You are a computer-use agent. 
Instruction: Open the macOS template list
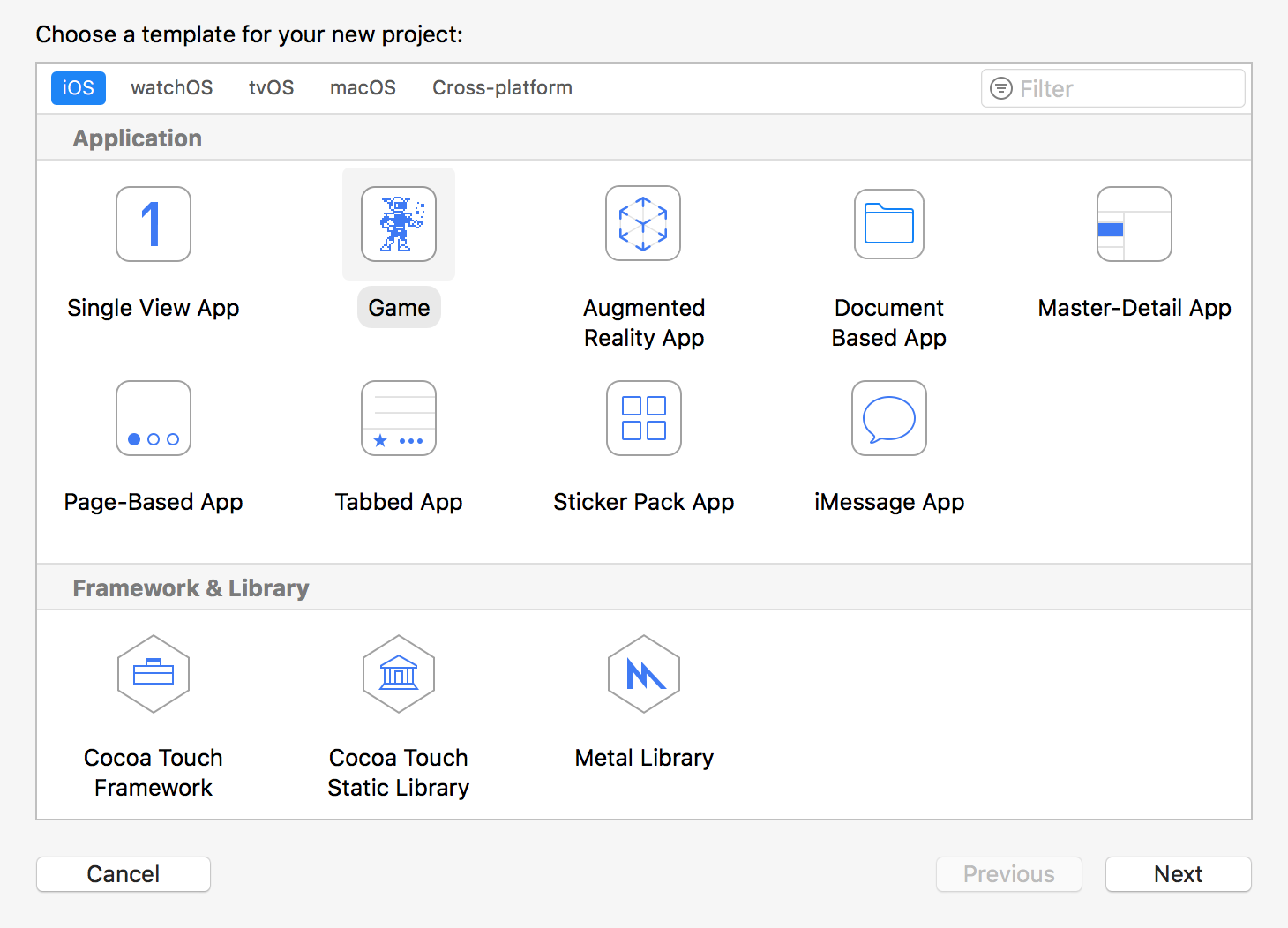coord(363,87)
